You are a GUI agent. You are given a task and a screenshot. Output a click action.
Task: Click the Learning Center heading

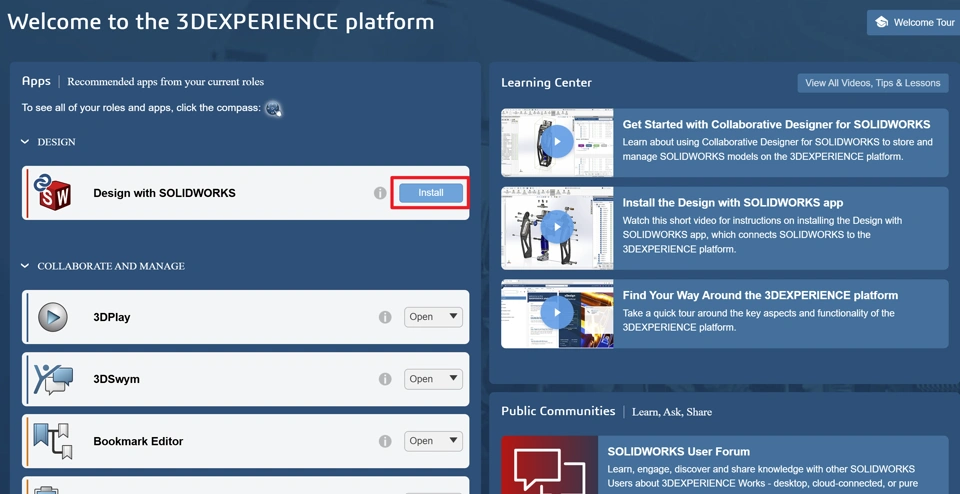point(546,83)
